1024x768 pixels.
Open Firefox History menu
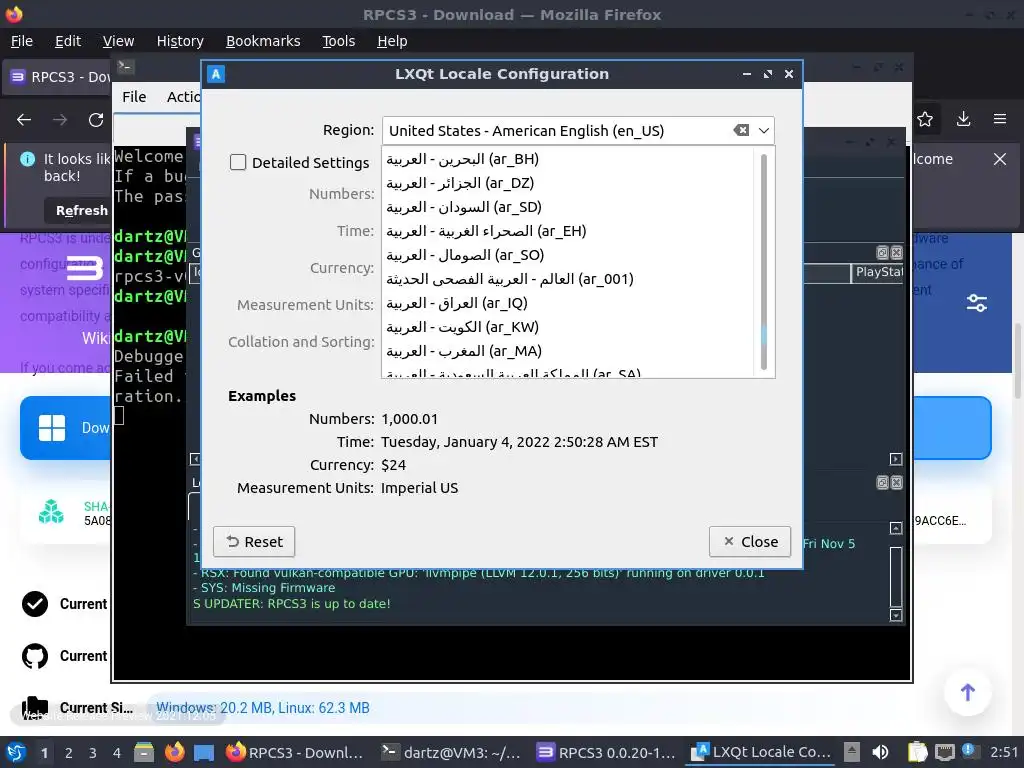[x=180, y=41]
